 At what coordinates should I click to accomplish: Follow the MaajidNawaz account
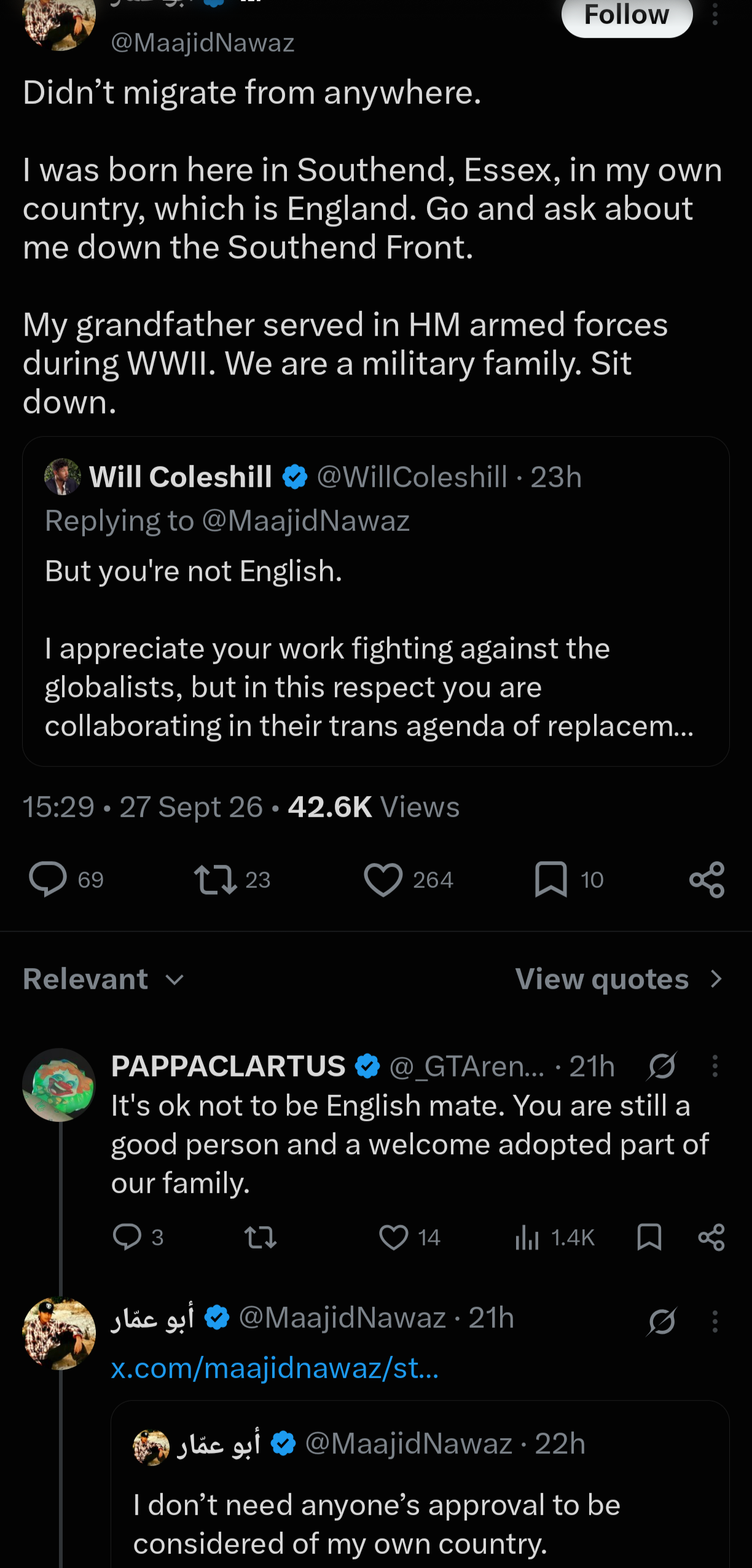pyautogui.click(x=627, y=16)
